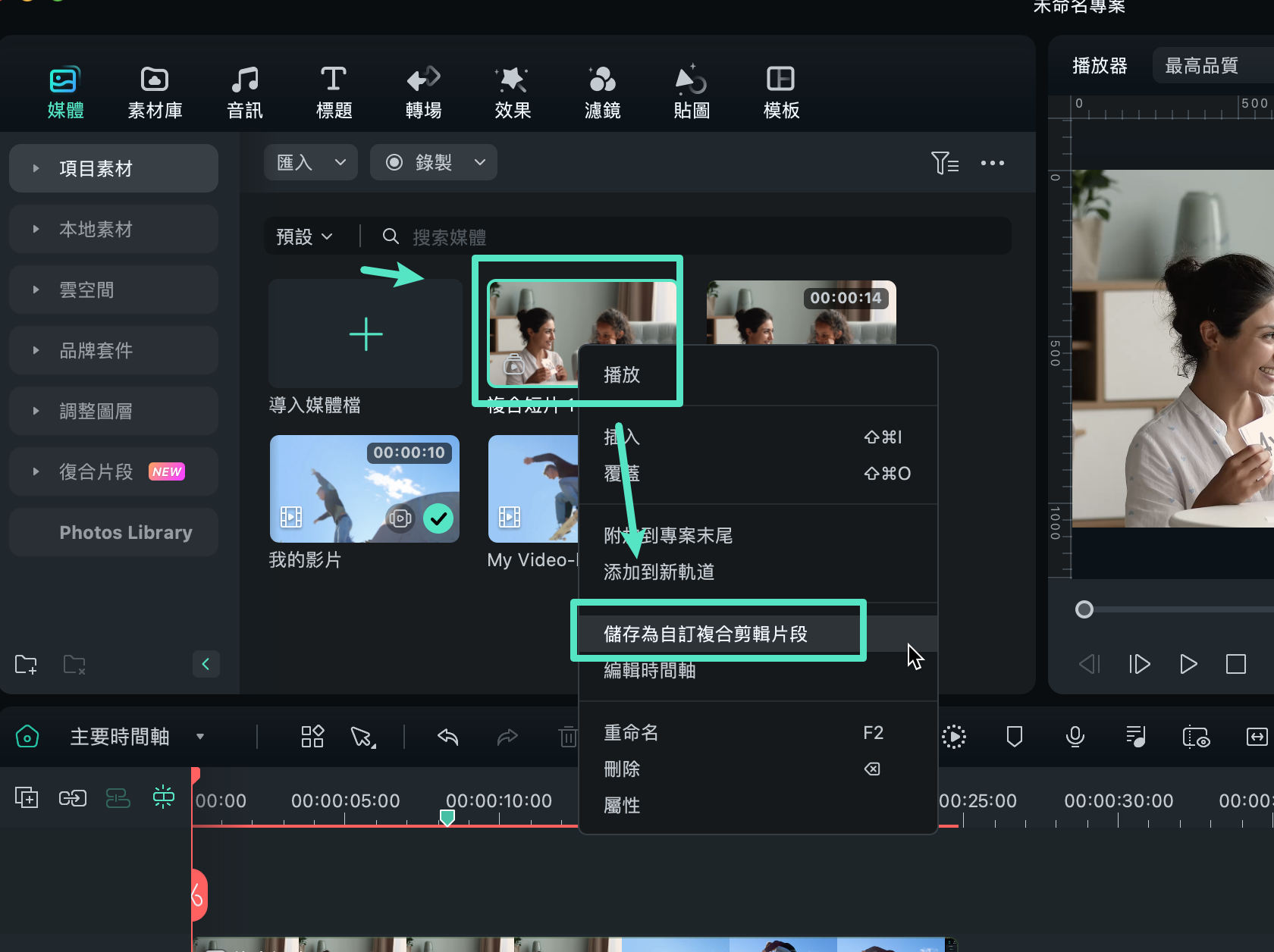
Task: Click the render preview circle icon
Action: coord(954,736)
